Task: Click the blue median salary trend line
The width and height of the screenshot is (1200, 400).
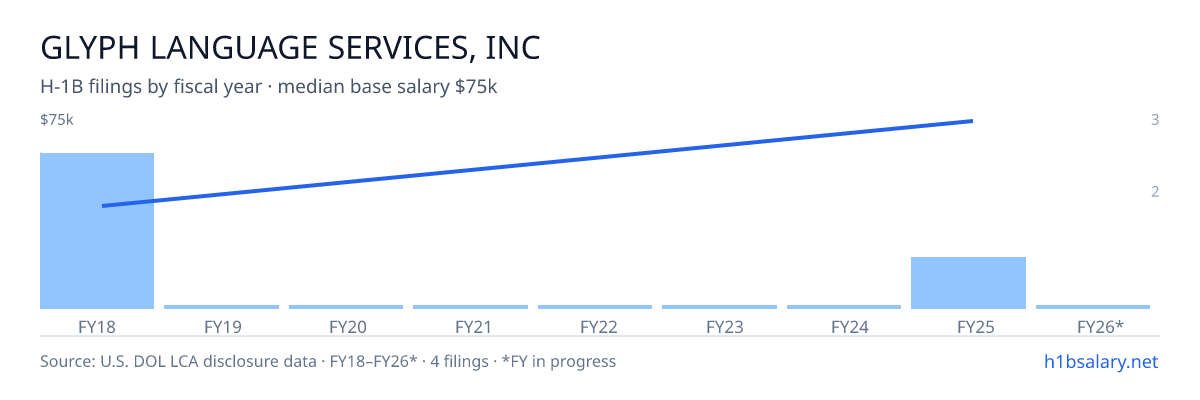Action: click(x=537, y=163)
